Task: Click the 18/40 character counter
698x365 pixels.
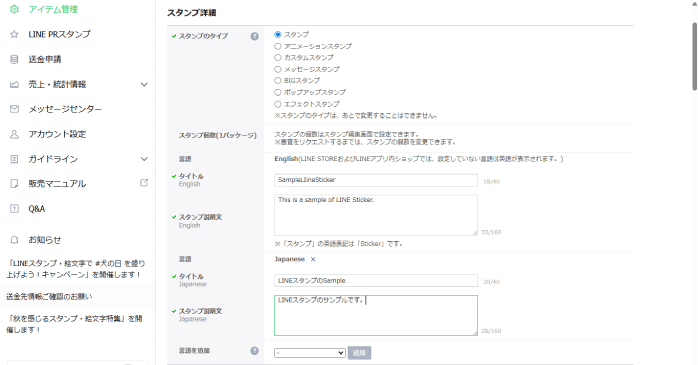Action: click(x=491, y=182)
